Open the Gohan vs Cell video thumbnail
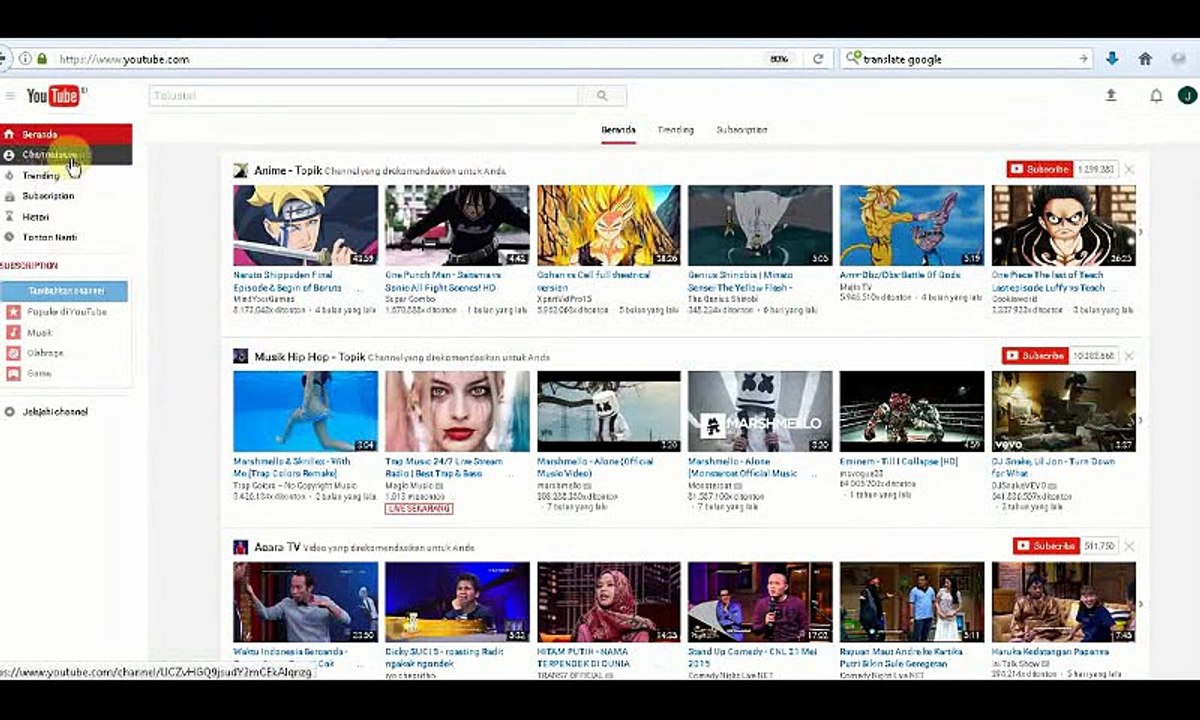 609,225
